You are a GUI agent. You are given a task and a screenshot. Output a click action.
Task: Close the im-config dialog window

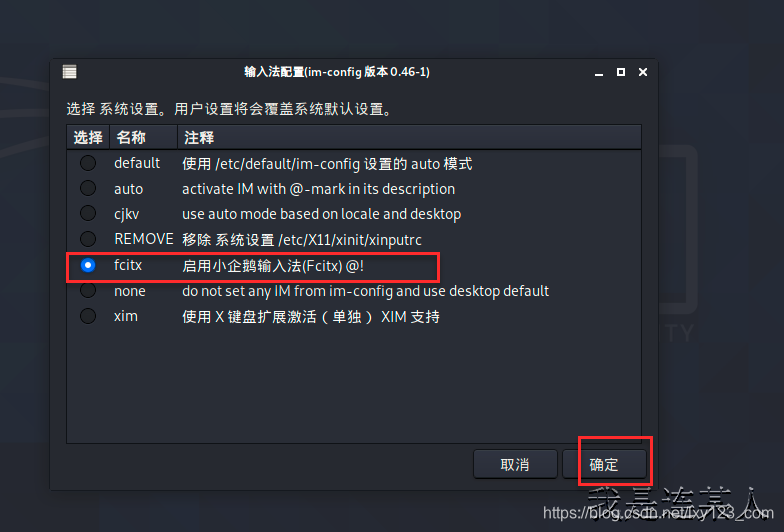(x=643, y=72)
